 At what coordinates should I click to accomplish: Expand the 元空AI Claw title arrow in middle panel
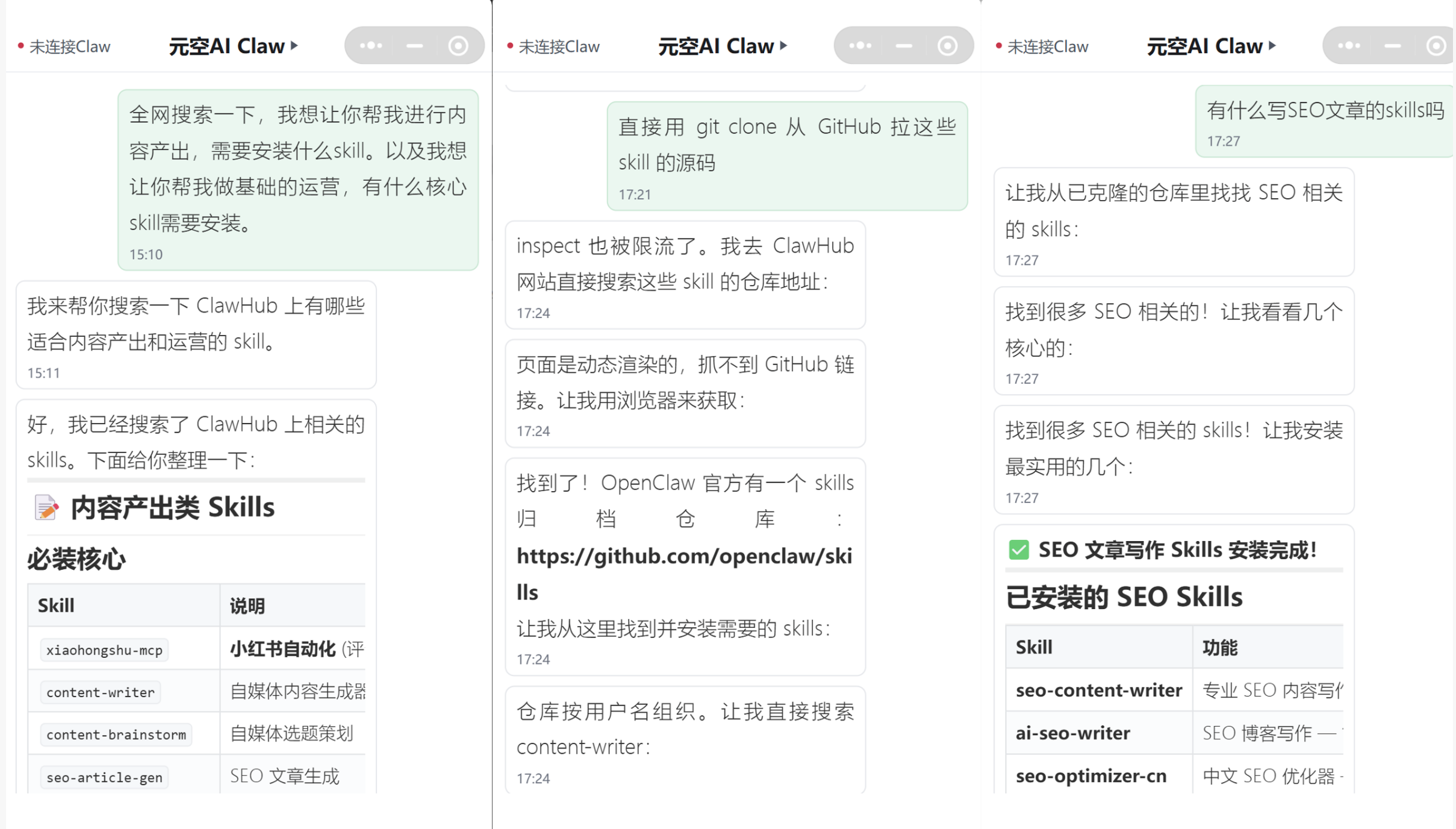[x=783, y=46]
